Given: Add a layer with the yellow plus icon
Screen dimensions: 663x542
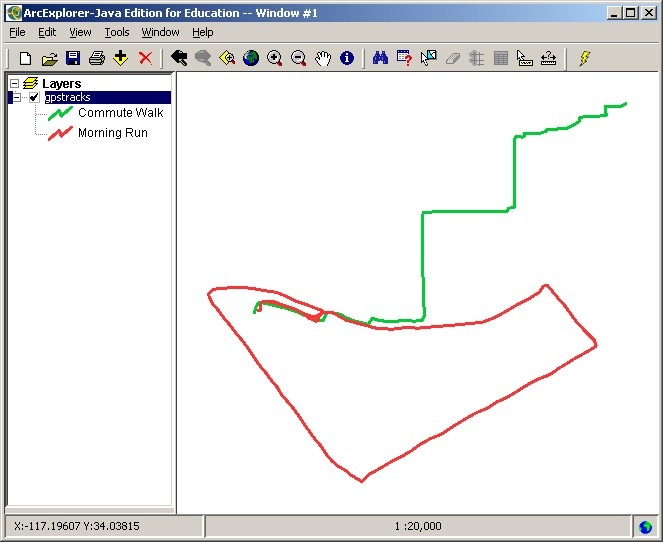Looking at the screenshot, I should click(121, 58).
